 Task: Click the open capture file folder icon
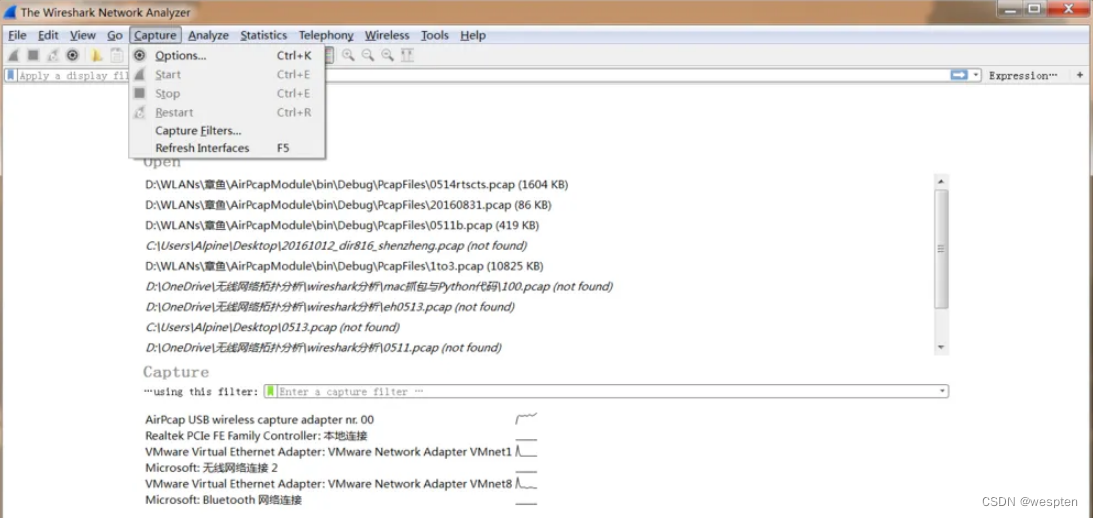[x=97, y=55]
